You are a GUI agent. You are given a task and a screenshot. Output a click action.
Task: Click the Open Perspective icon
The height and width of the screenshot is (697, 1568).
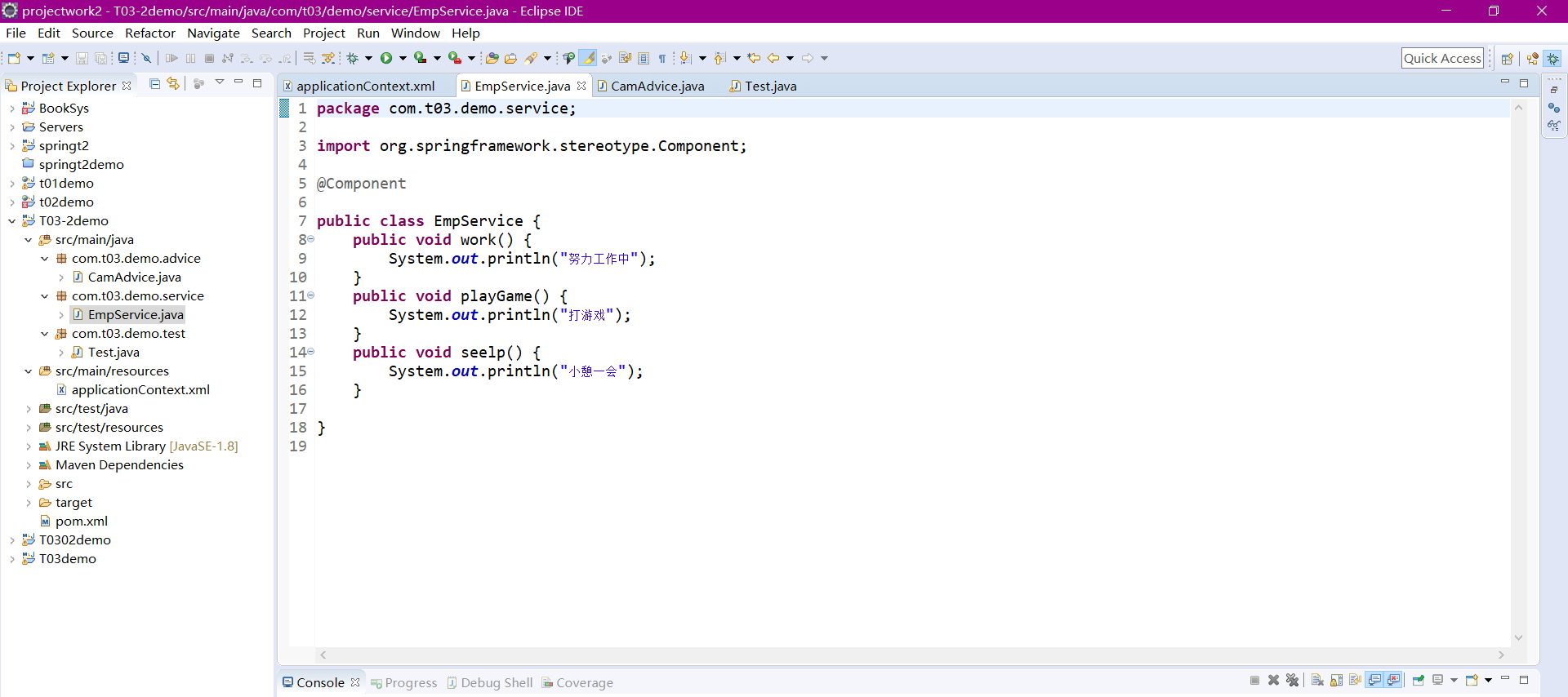click(x=1507, y=59)
